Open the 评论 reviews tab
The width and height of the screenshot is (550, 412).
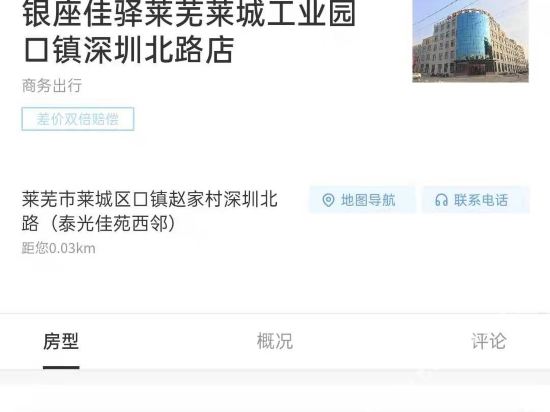tap(489, 341)
